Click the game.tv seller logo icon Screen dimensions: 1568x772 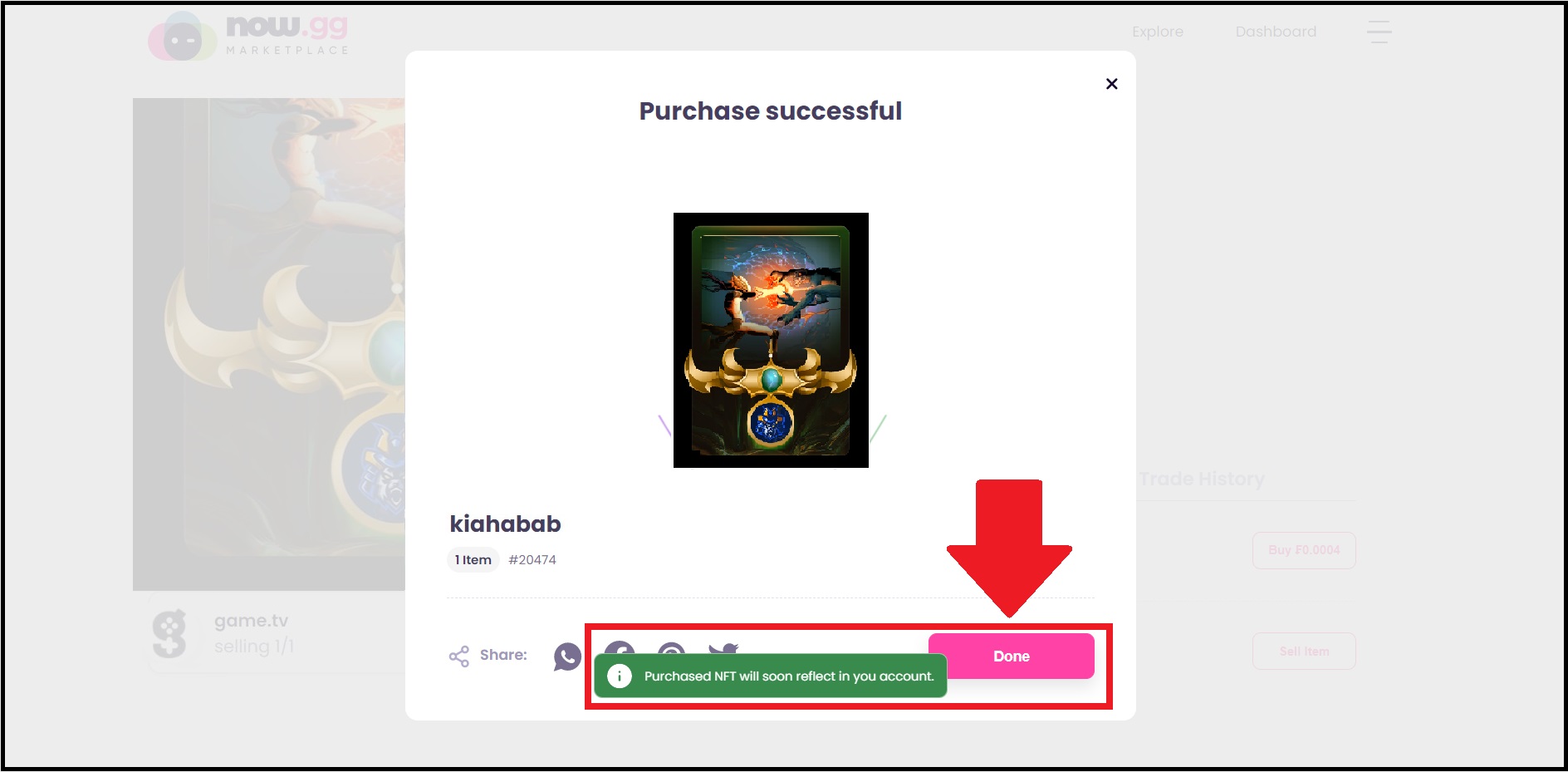(x=169, y=633)
